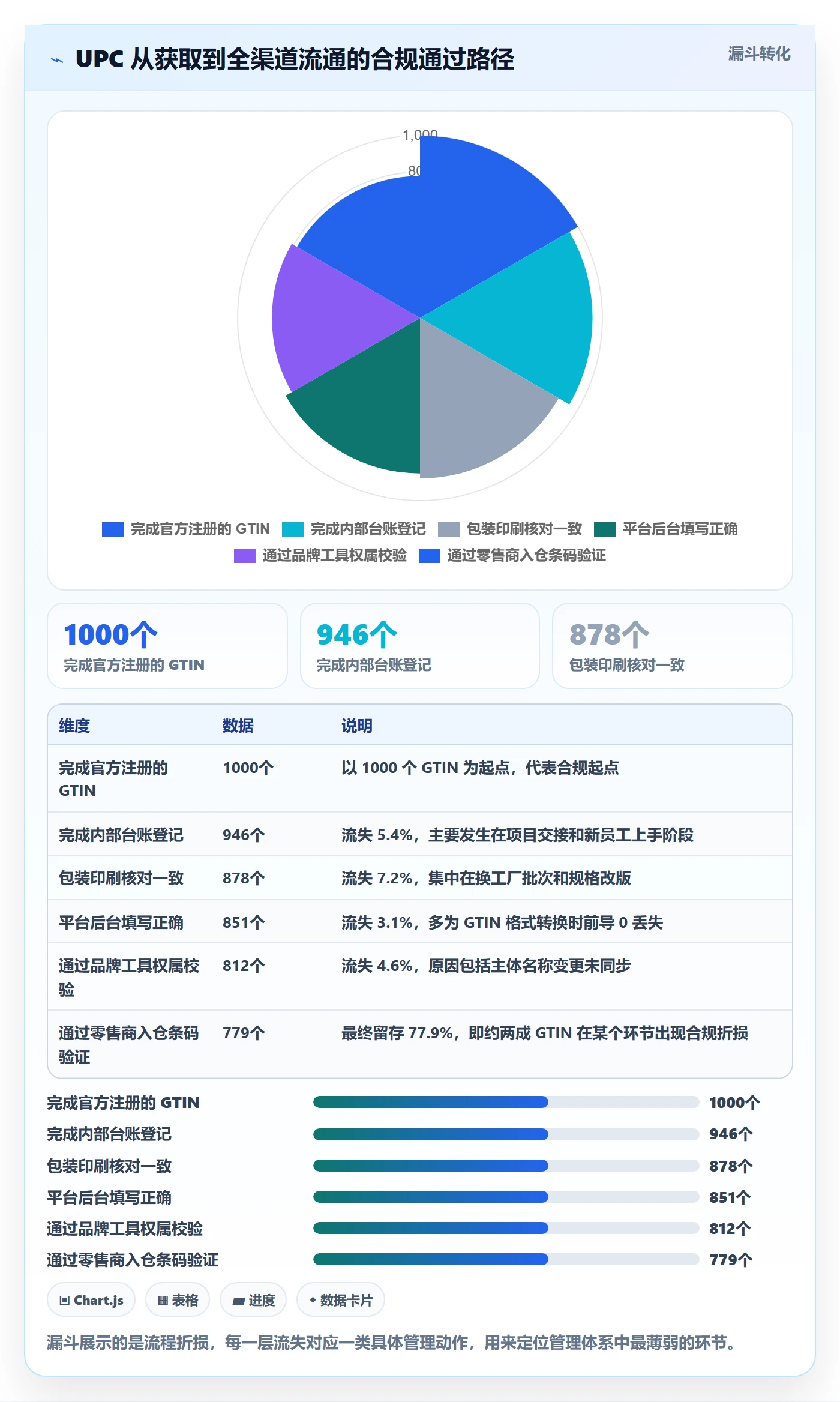The height and width of the screenshot is (1402, 840).
Task: Click the lightning icon beside the UPC title
Action: (57, 59)
